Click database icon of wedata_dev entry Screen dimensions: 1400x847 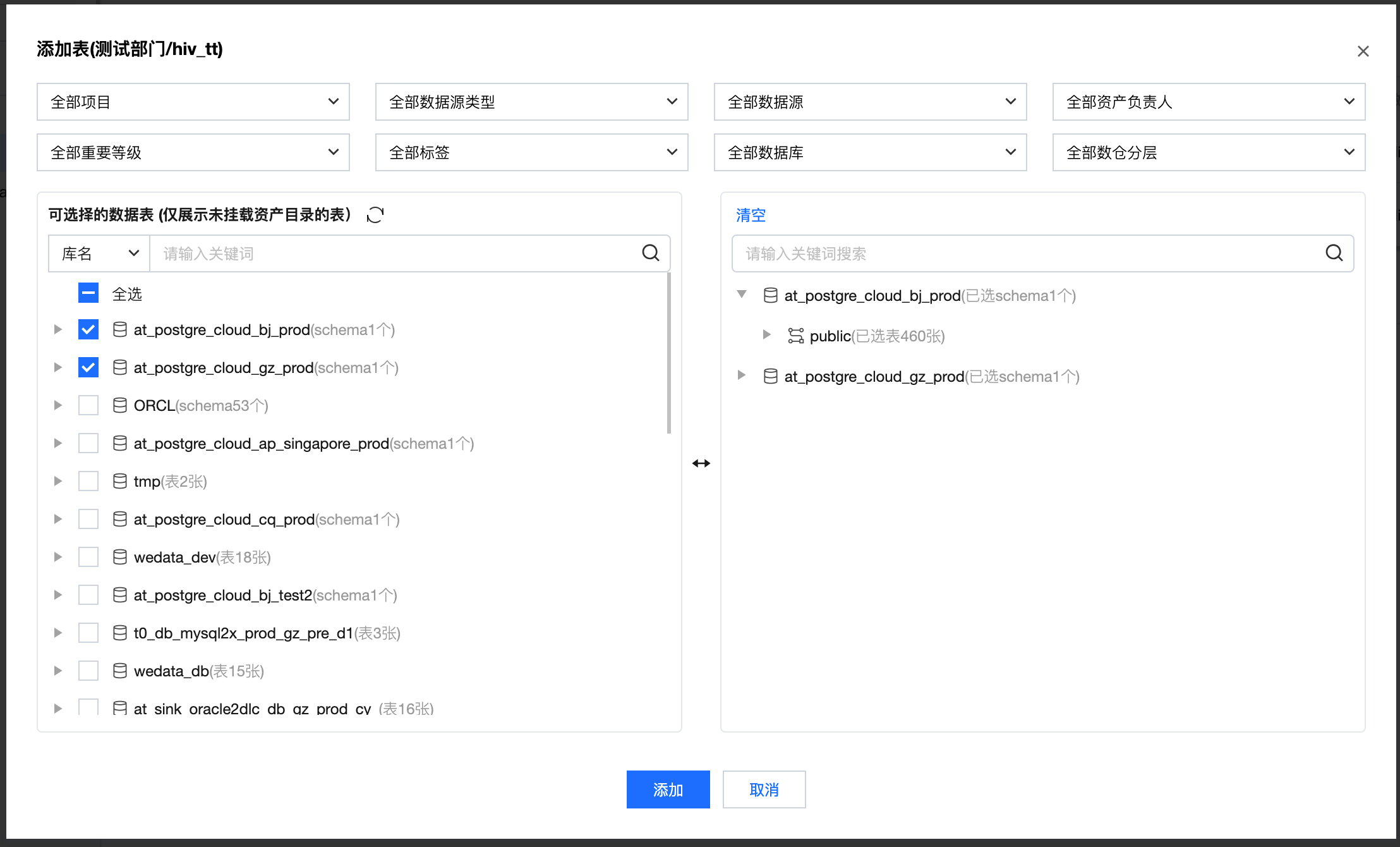[119, 557]
